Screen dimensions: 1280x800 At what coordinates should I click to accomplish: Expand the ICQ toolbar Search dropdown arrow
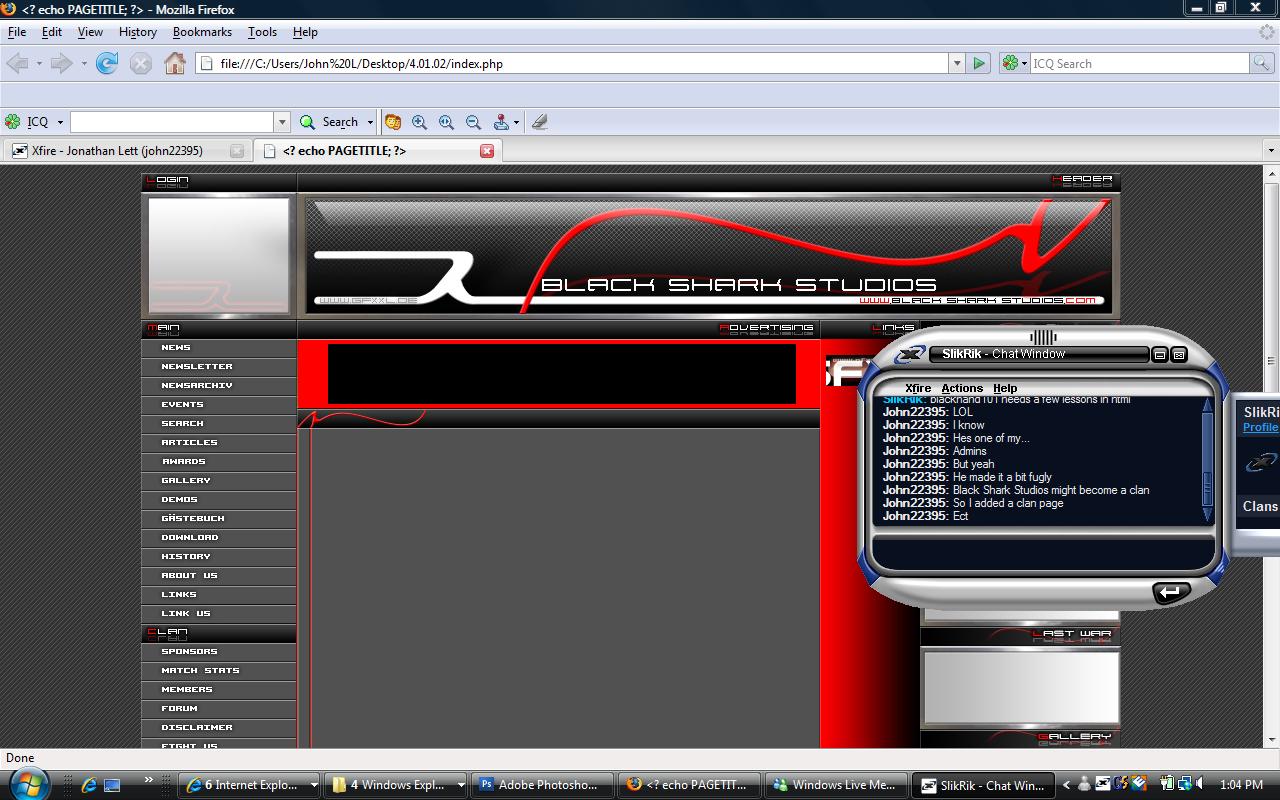[x=370, y=122]
